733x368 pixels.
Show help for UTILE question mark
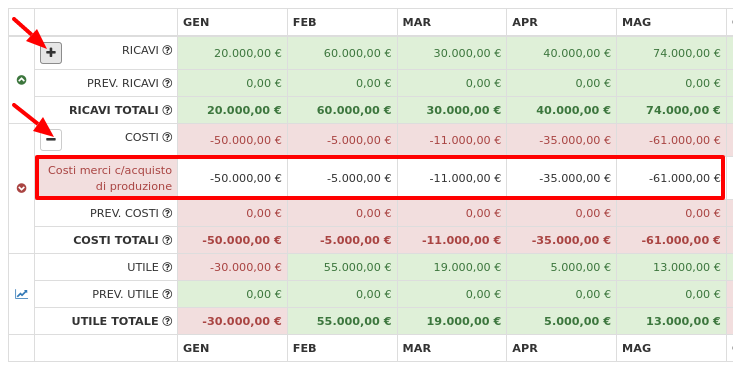pos(167,267)
